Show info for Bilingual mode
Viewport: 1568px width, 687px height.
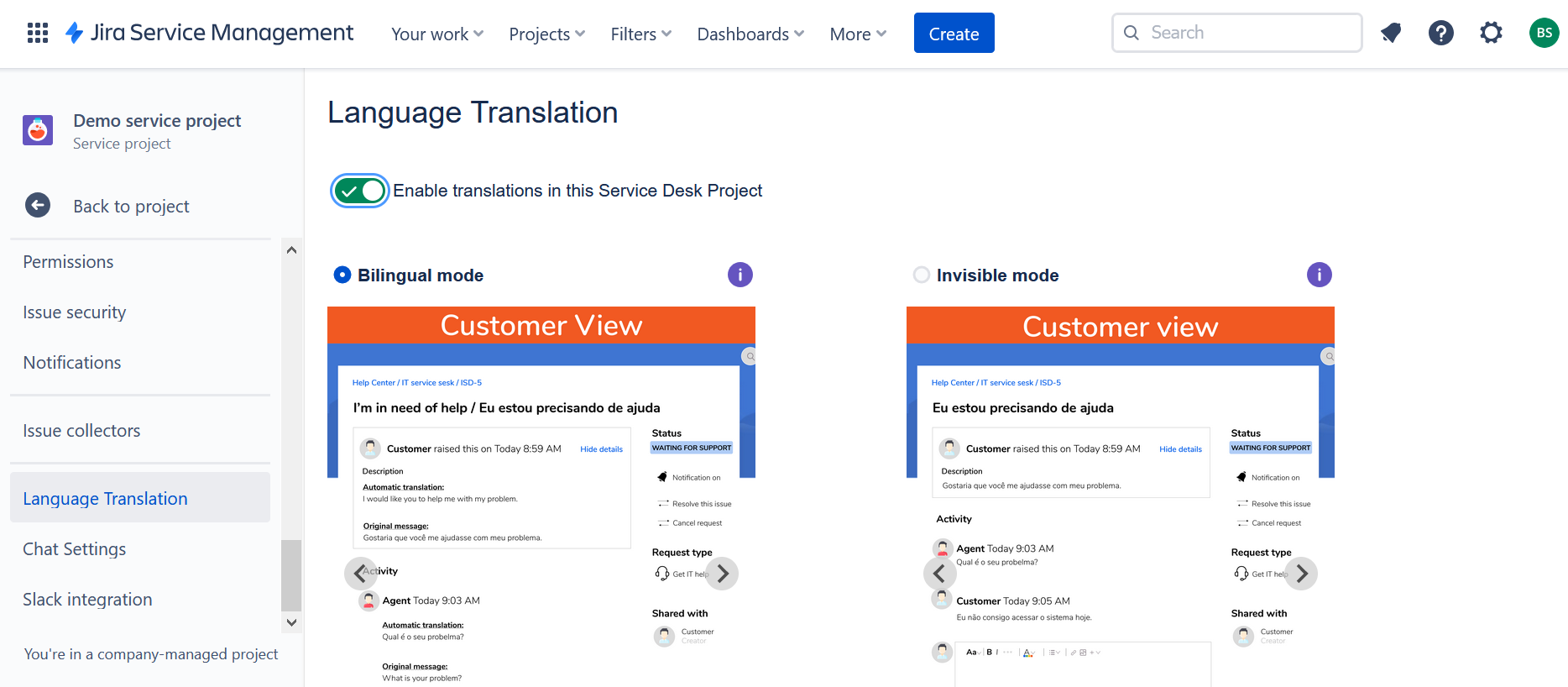740,275
